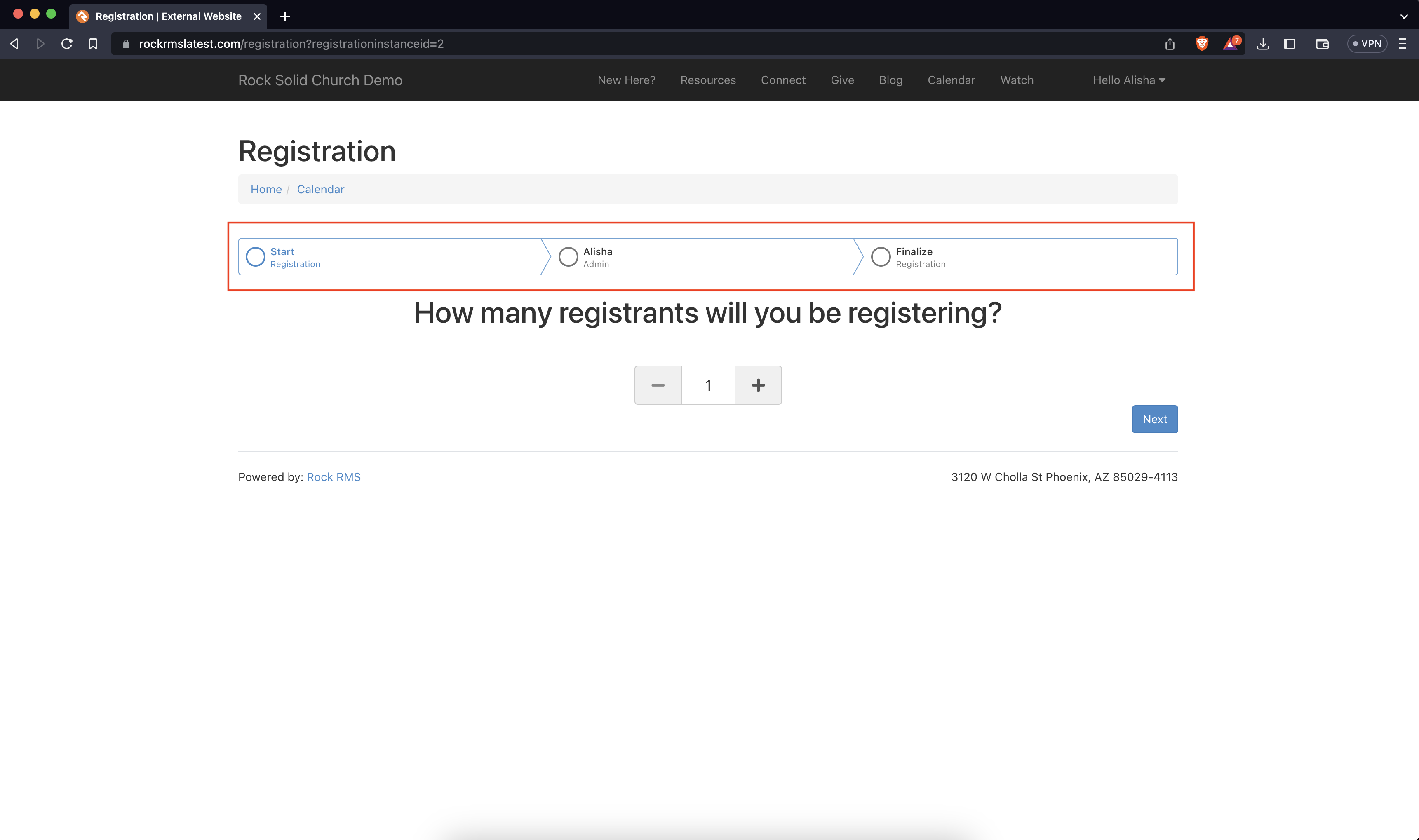Select the Registration | External Website tab
The image size is (1419, 840).
click(168, 16)
